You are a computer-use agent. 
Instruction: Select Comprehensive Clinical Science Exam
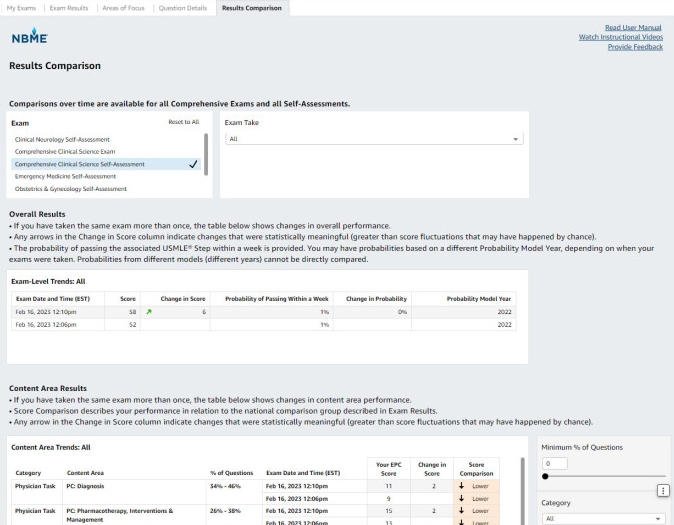[65, 151]
